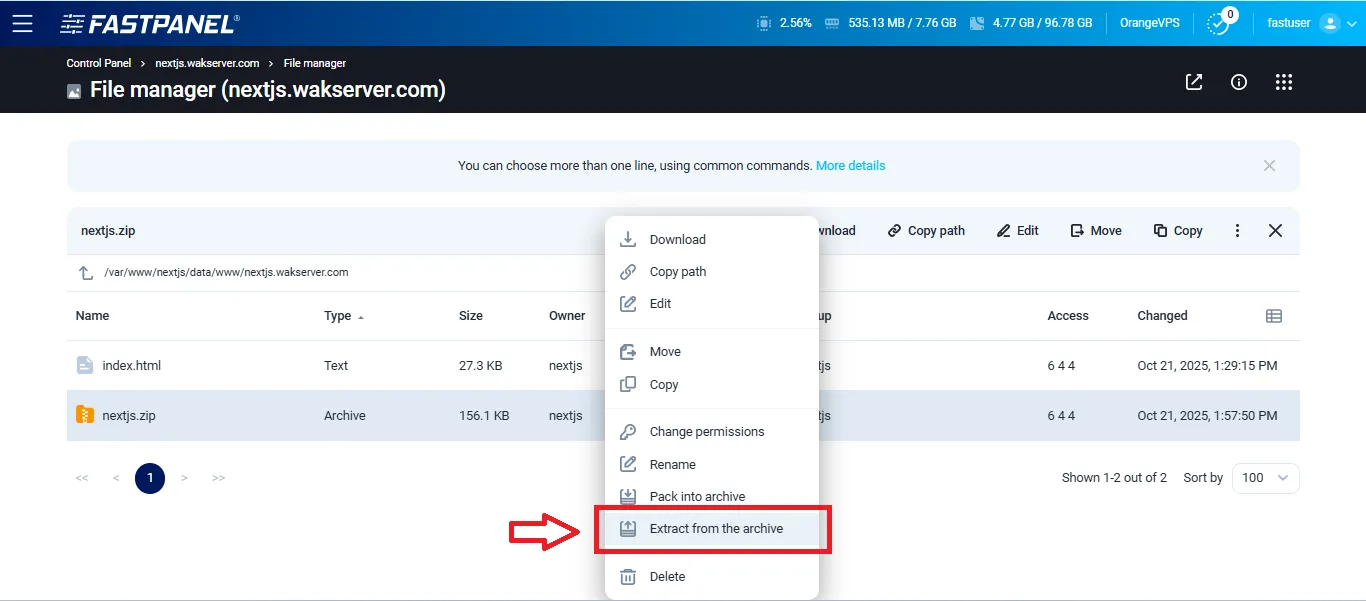Click the Move toolbar button

1096,231
